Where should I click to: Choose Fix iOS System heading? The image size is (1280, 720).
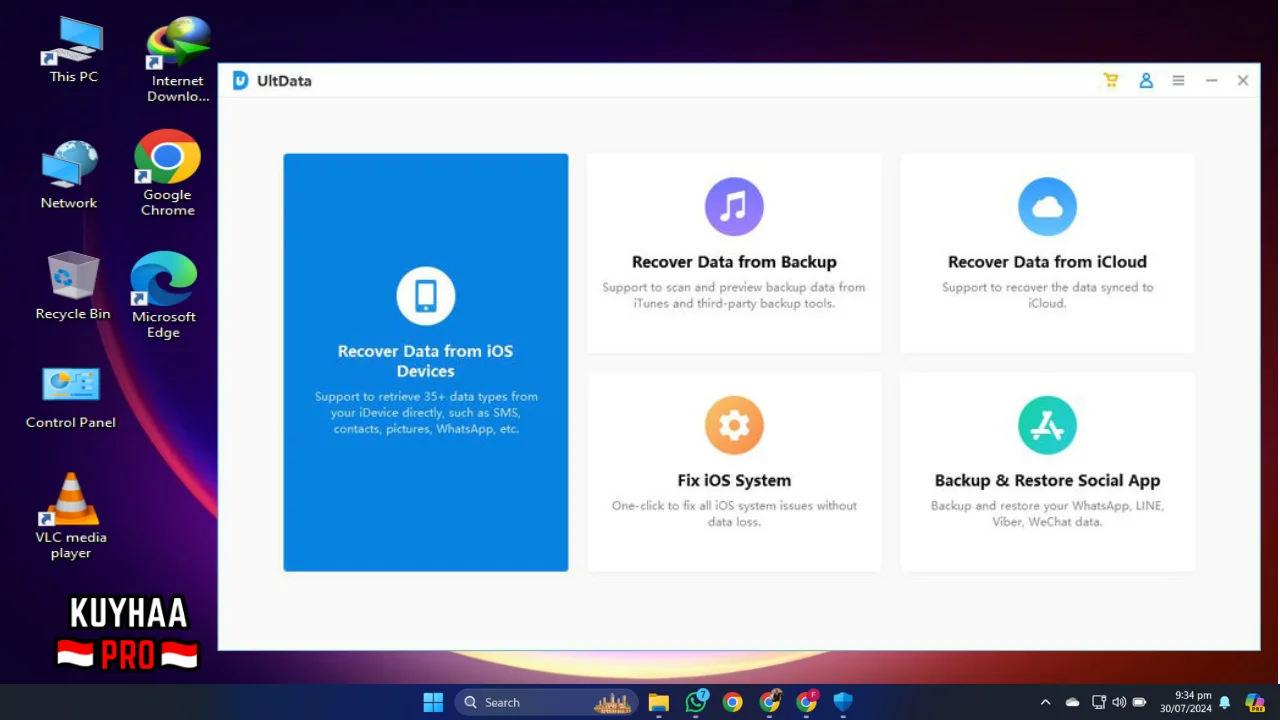pyautogui.click(x=734, y=480)
